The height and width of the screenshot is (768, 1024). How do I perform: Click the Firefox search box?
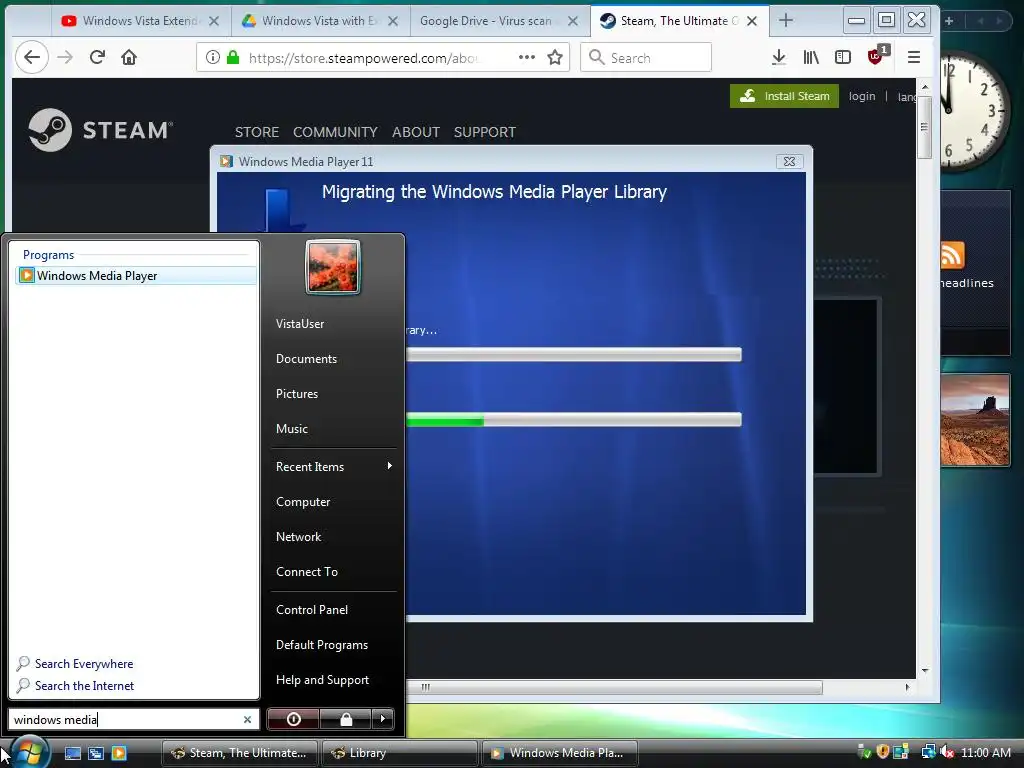click(x=646, y=57)
